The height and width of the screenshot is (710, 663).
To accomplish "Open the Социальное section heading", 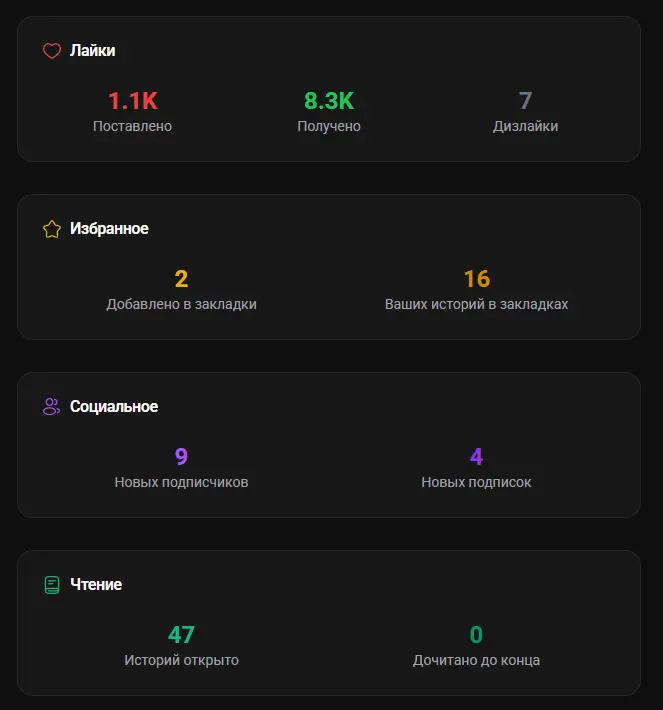I will pyautogui.click(x=114, y=407).
